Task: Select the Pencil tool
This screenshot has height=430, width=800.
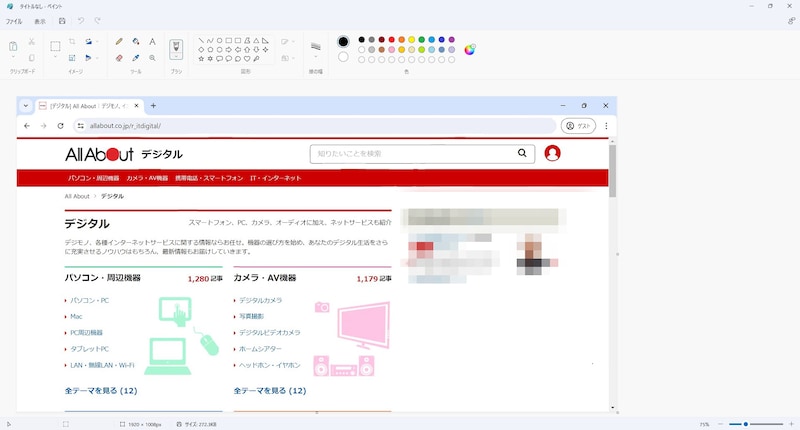Action: pyautogui.click(x=119, y=42)
